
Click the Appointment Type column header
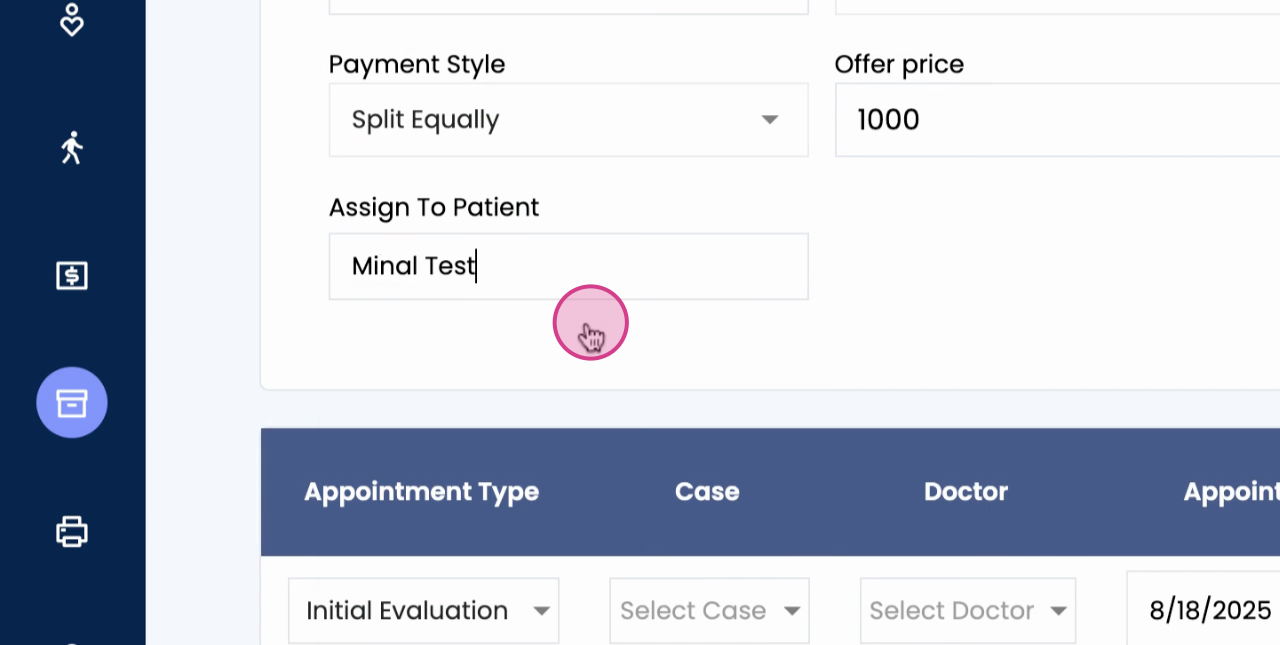[x=421, y=491]
